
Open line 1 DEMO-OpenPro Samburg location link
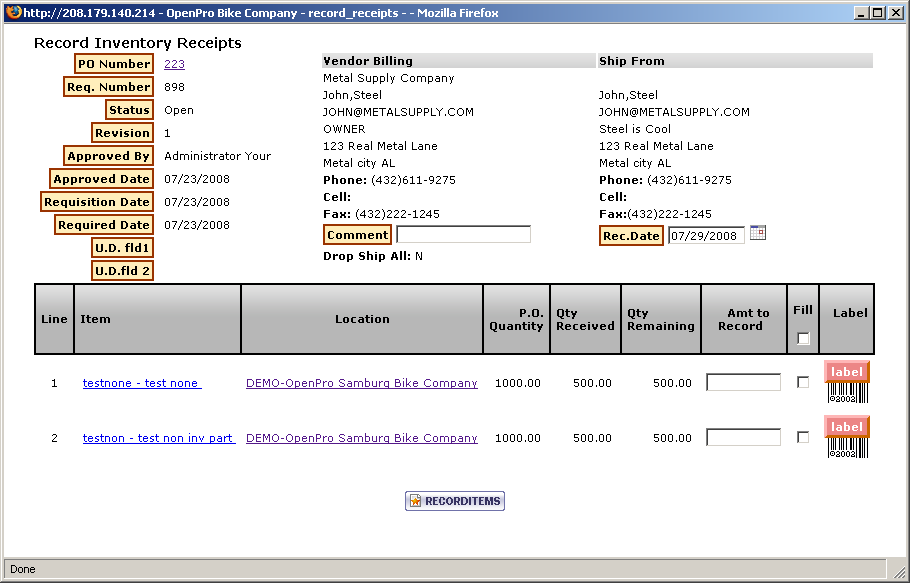pos(361,383)
